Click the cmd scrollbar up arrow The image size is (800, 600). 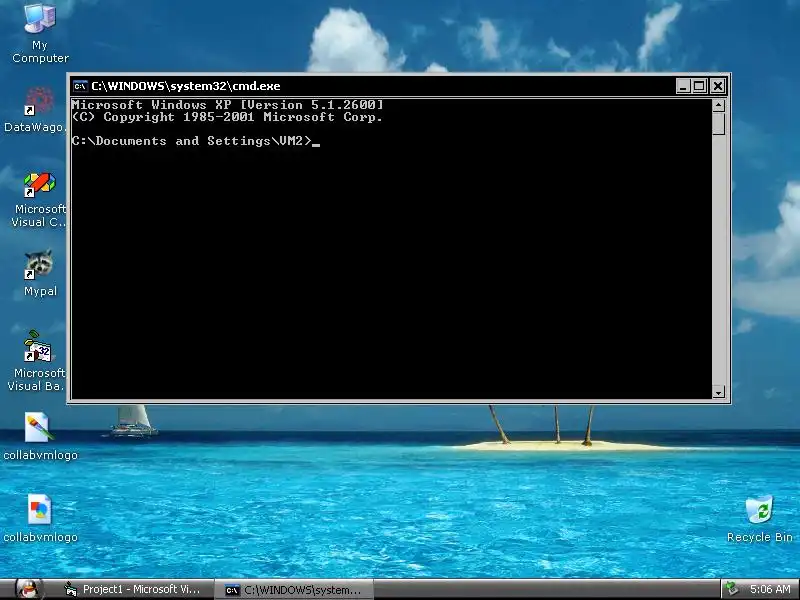pos(718,106)
